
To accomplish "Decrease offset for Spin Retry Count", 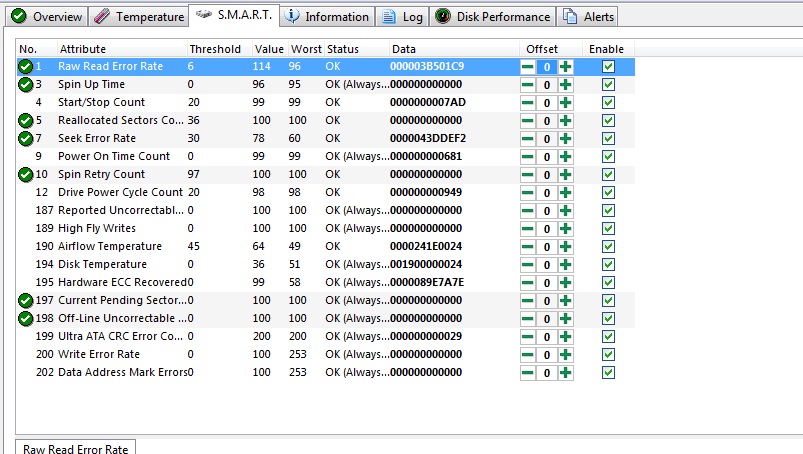I will click(527, 175).
